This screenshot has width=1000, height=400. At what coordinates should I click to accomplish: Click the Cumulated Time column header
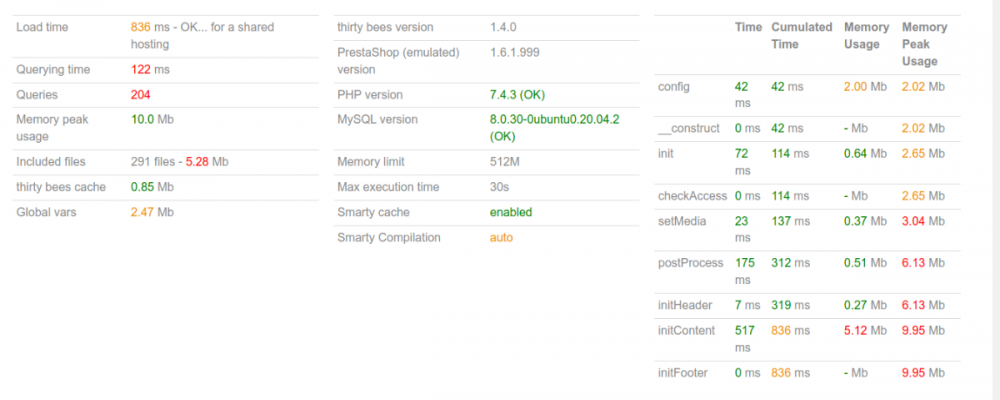pyautogui.click(x=801, y=36)
